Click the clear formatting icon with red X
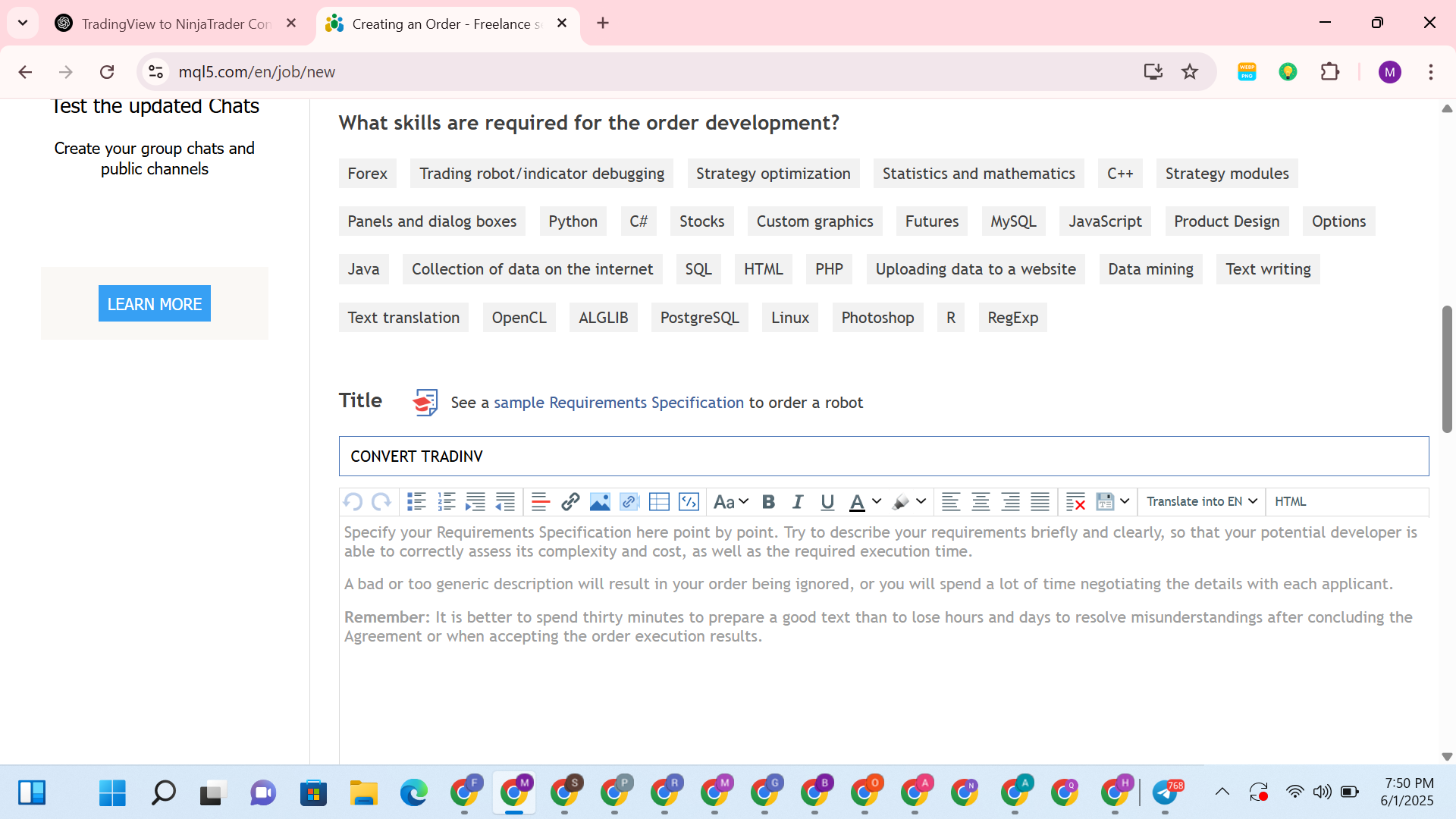Screen dimensions: 1456x819 [x=1075, y=501]
